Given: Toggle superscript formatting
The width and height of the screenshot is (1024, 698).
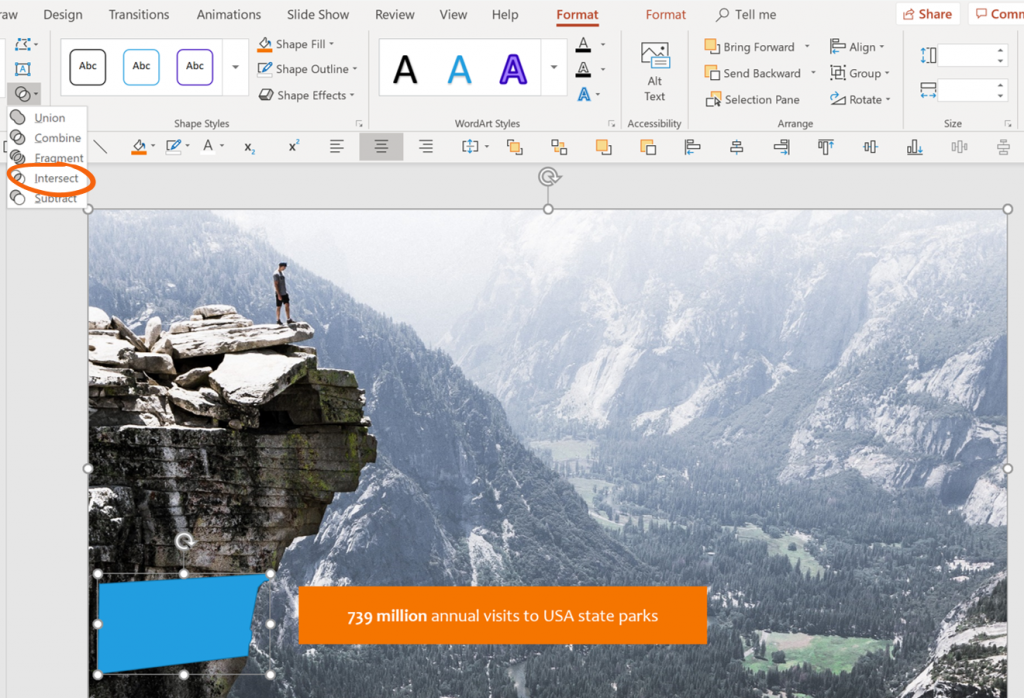Looking at the screenshot, I should (x=292, y=146).
